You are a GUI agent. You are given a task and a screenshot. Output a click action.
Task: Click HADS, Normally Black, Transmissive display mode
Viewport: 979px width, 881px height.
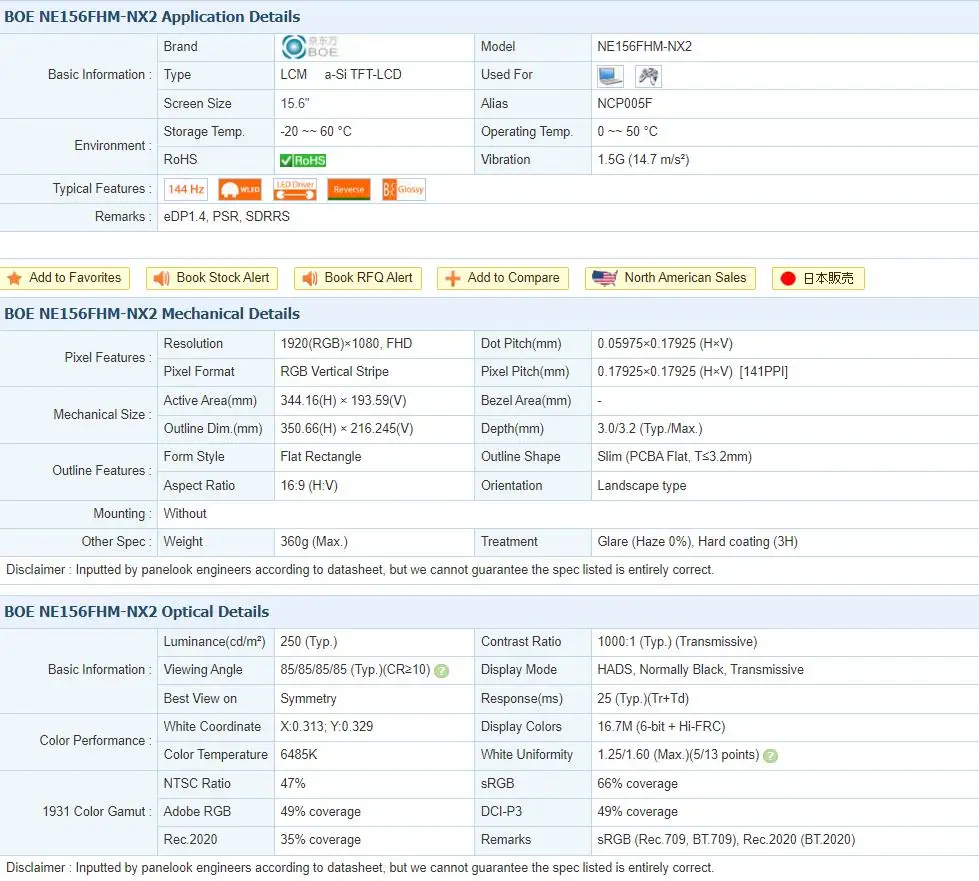click(701, 670)
